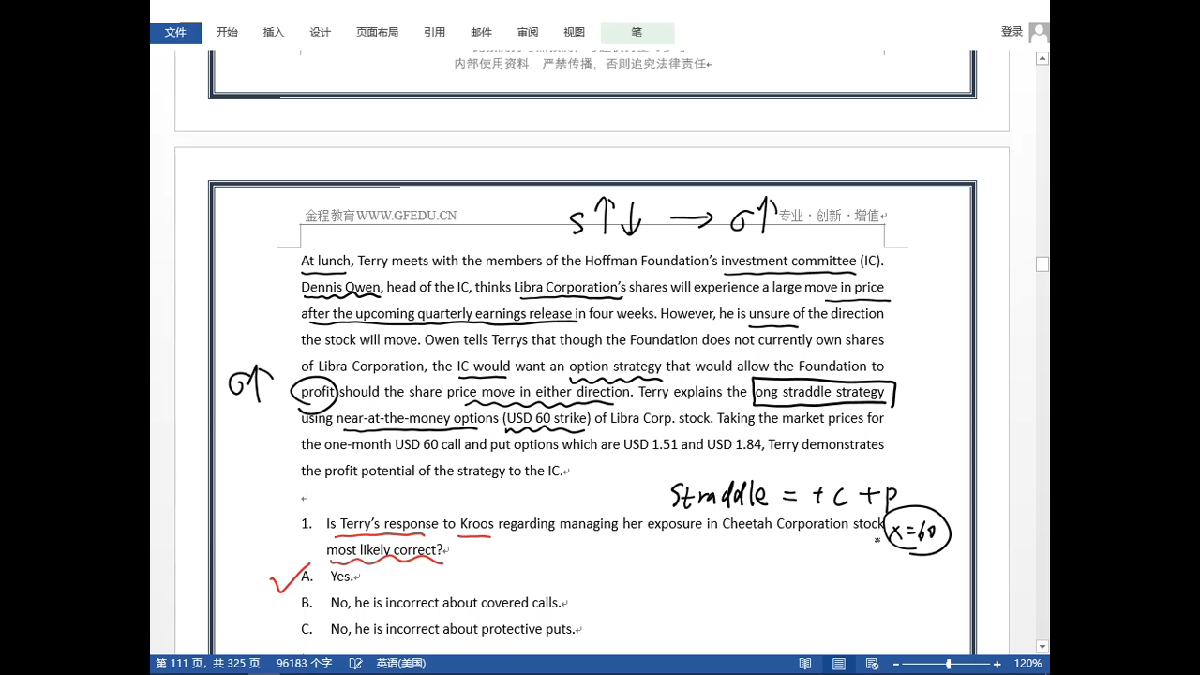Open the 邮件 (Mailings) tab

pyautogui.click(x=481, y=32)
